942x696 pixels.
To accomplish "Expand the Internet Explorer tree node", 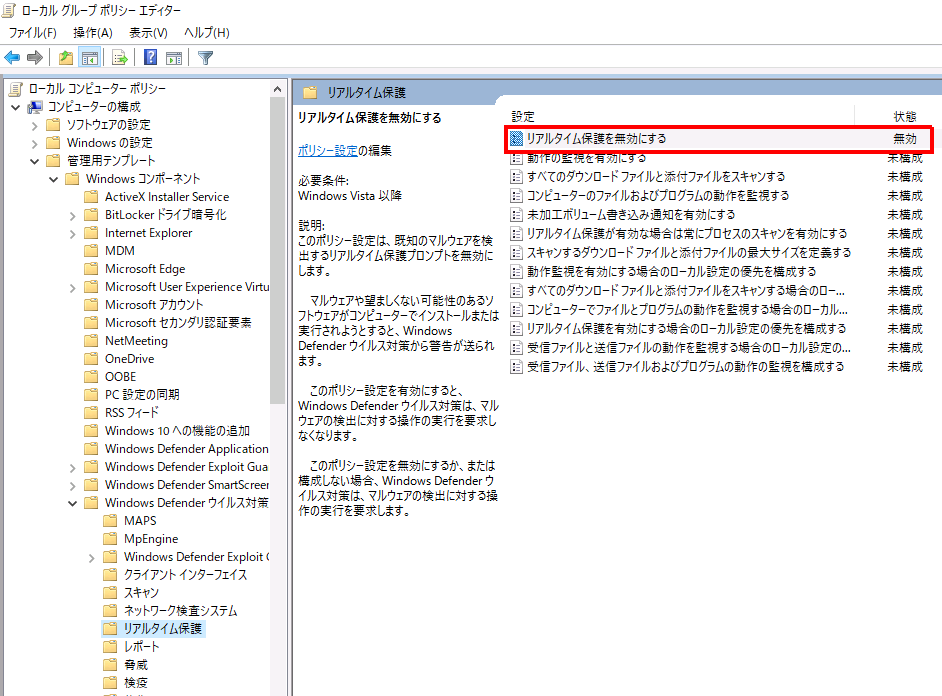I will pyautogui.click(x=71, y=232).
